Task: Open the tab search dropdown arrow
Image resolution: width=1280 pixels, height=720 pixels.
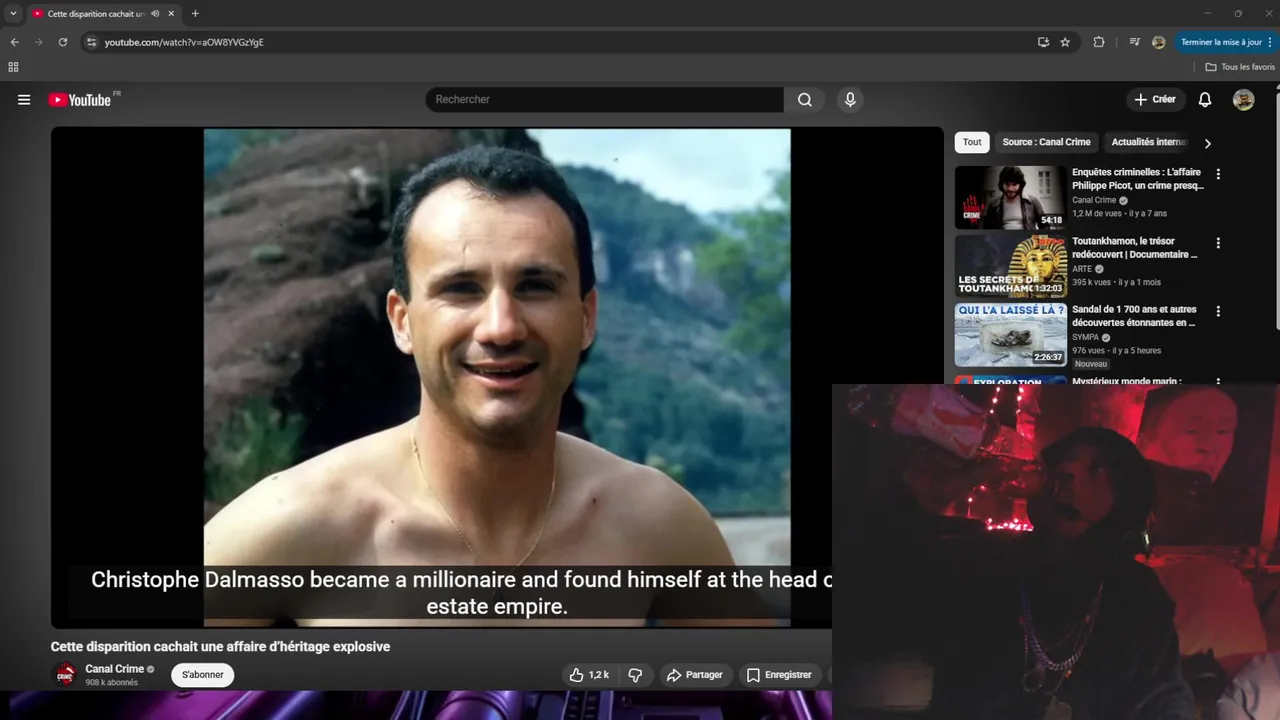Action: tap(13, 14)
